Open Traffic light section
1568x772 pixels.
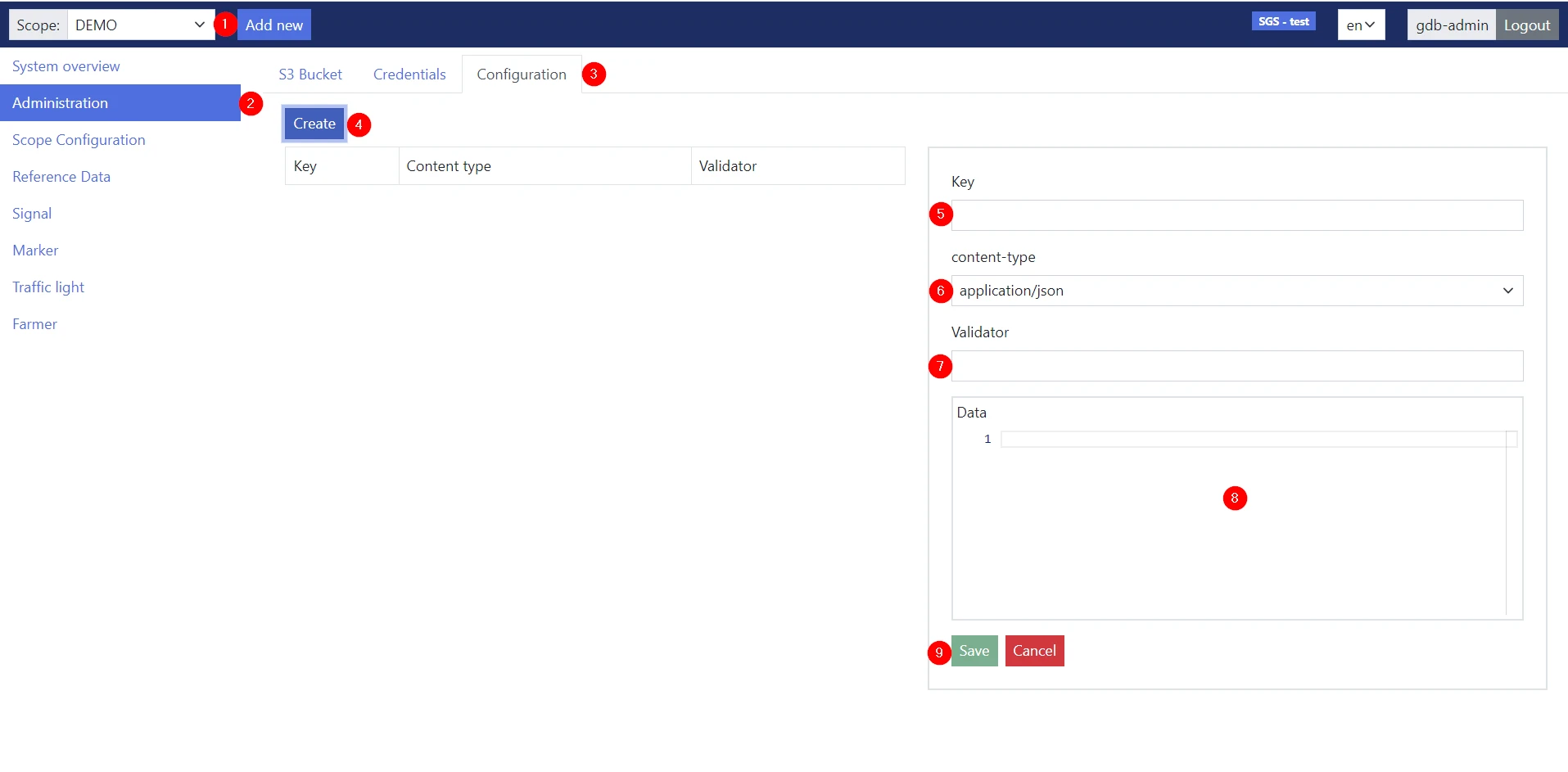[x=48, y=287]
